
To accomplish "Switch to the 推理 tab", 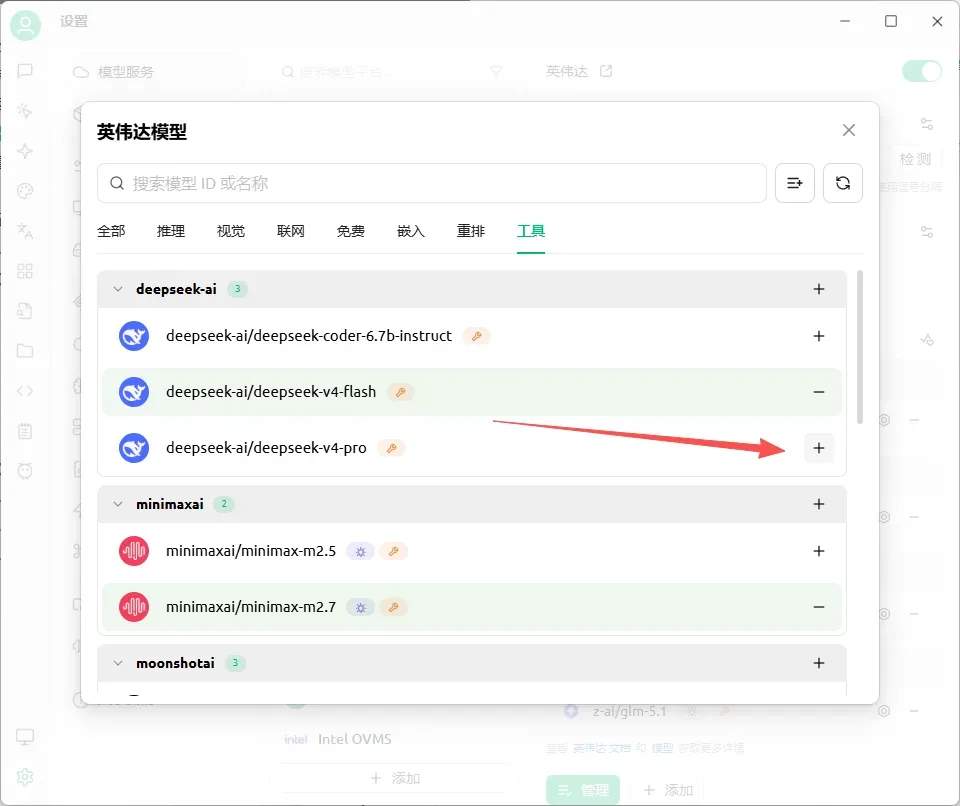I will [x=171, y=232].
